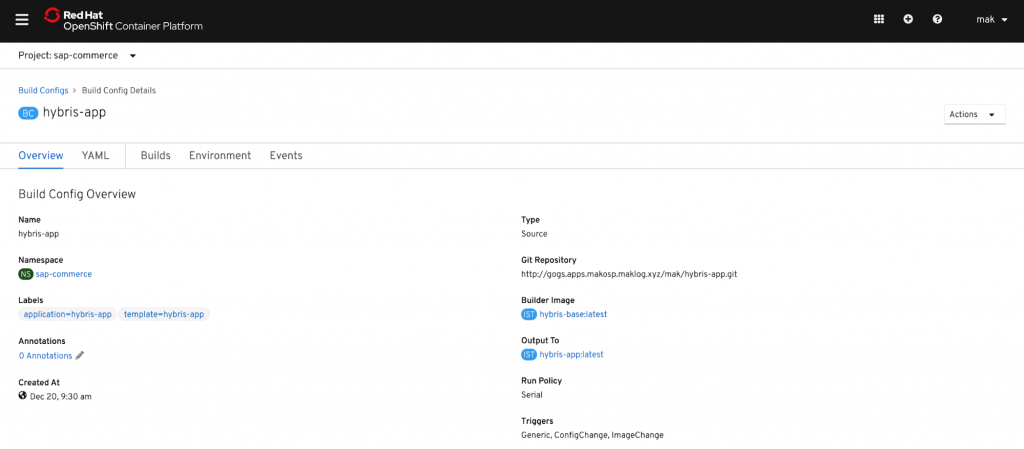Click the NS namespace badge icon
Viewport: 1024px width, 449px height.
click(x=26, y=273)
